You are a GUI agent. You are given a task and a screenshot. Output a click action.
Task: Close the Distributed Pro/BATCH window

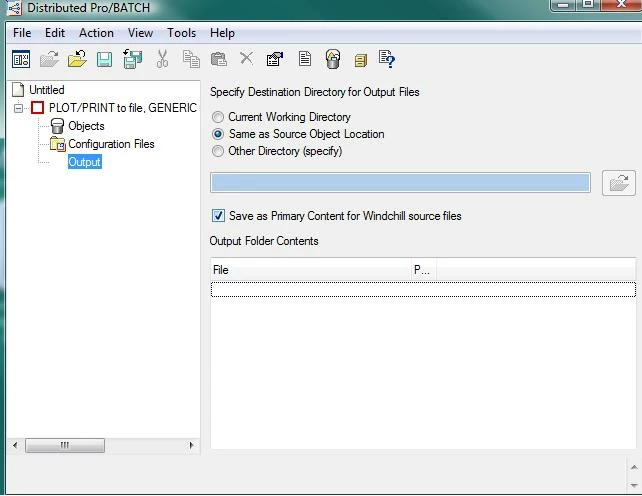coord(621,5)
